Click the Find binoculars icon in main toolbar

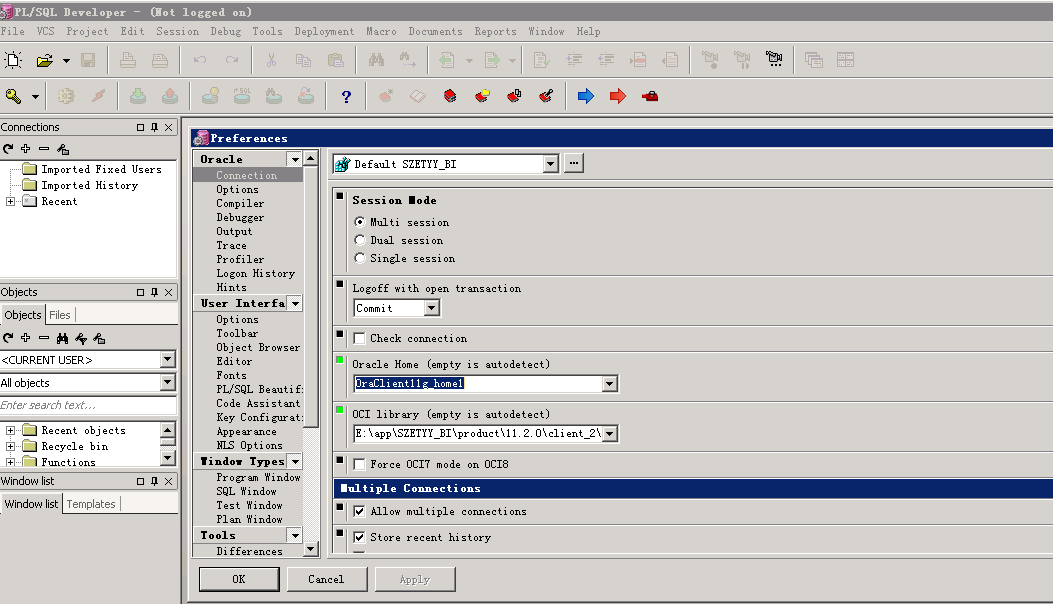[376, 60]
